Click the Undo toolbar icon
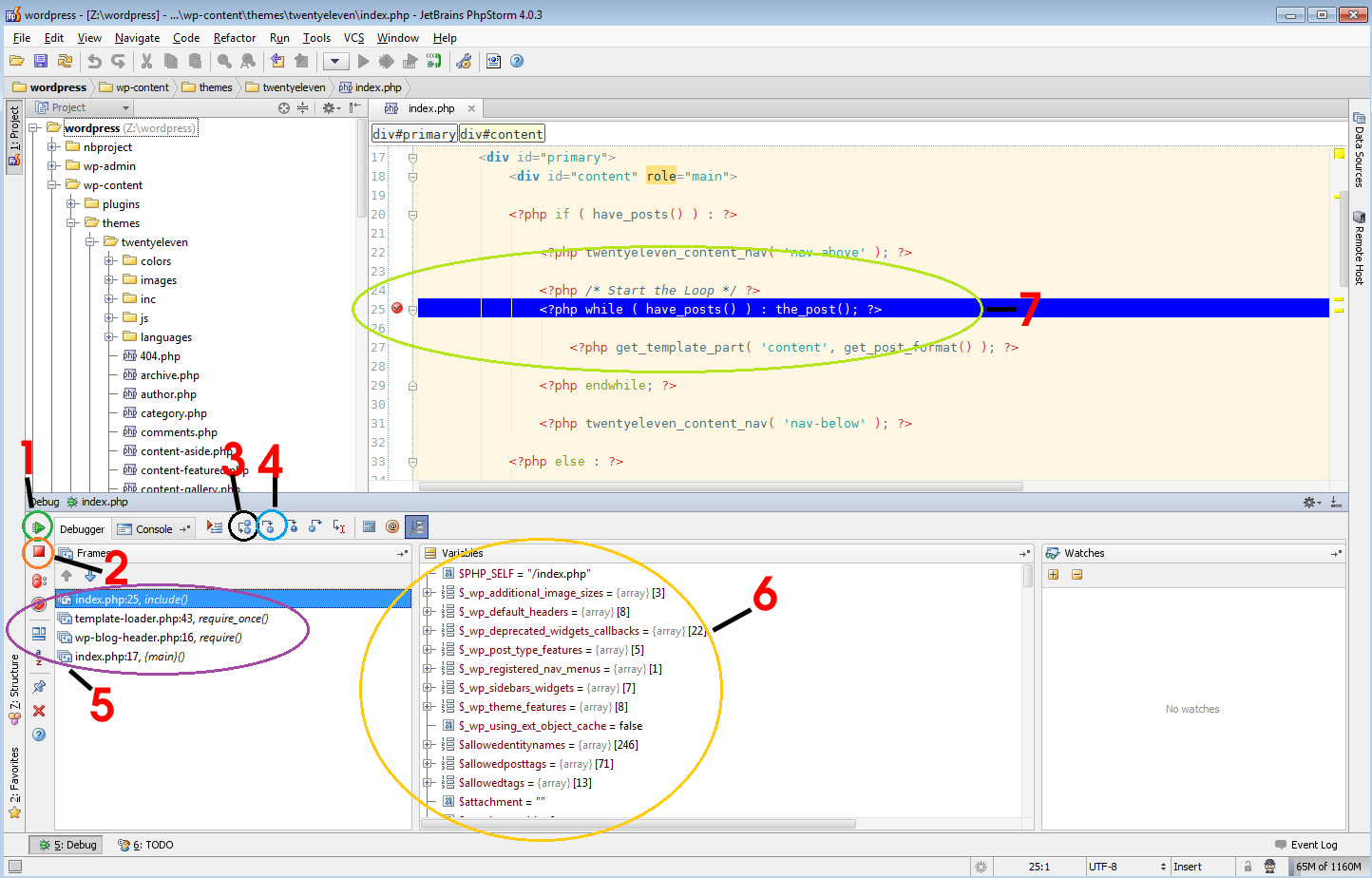The width and height of the screenshot is (1372, 878). pyautogui.click(x=94, y=61)
